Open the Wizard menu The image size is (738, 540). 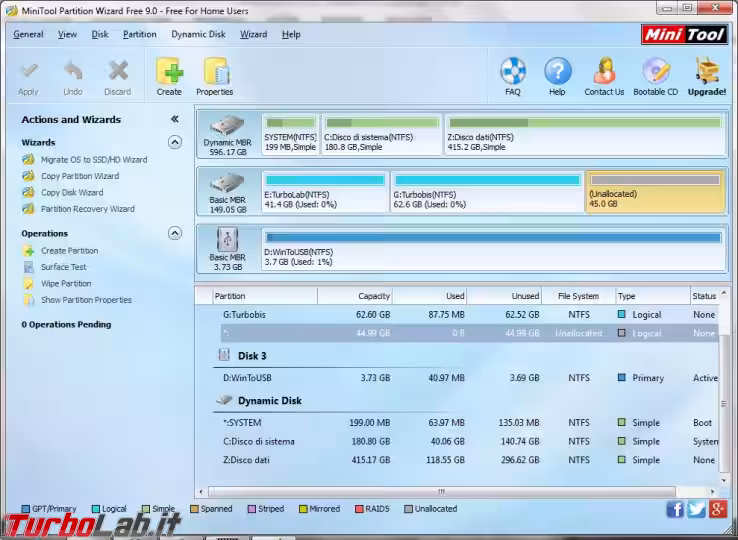pyautogui.click(x=253, y=34)
